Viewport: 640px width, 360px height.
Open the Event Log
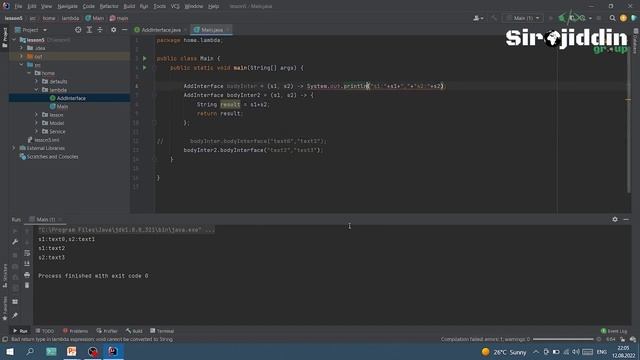tap(614, 331)
